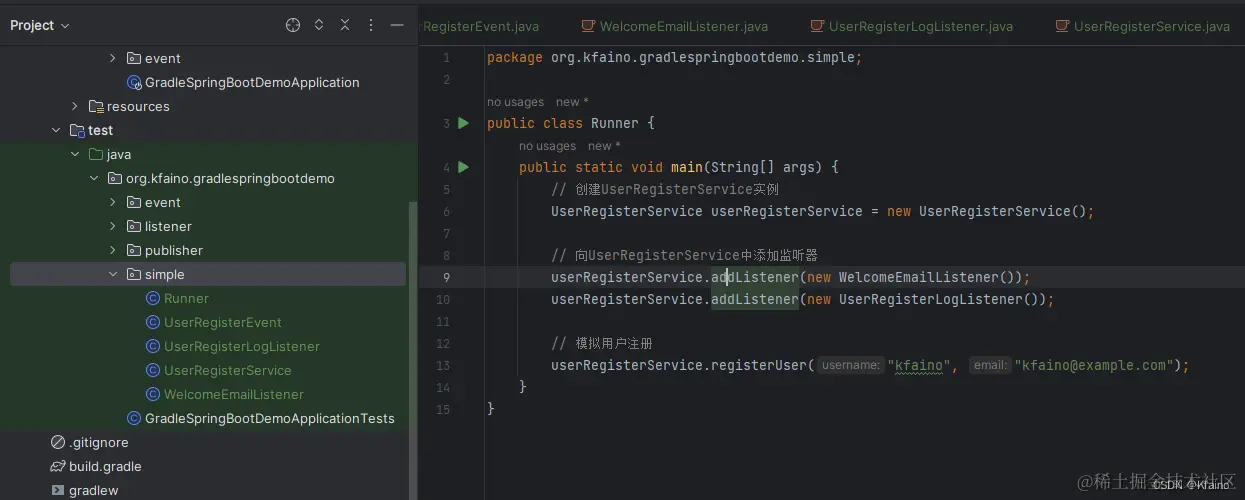1245x500 pixels.
Task: Select the java source folder row
Action: coord(208,155)
